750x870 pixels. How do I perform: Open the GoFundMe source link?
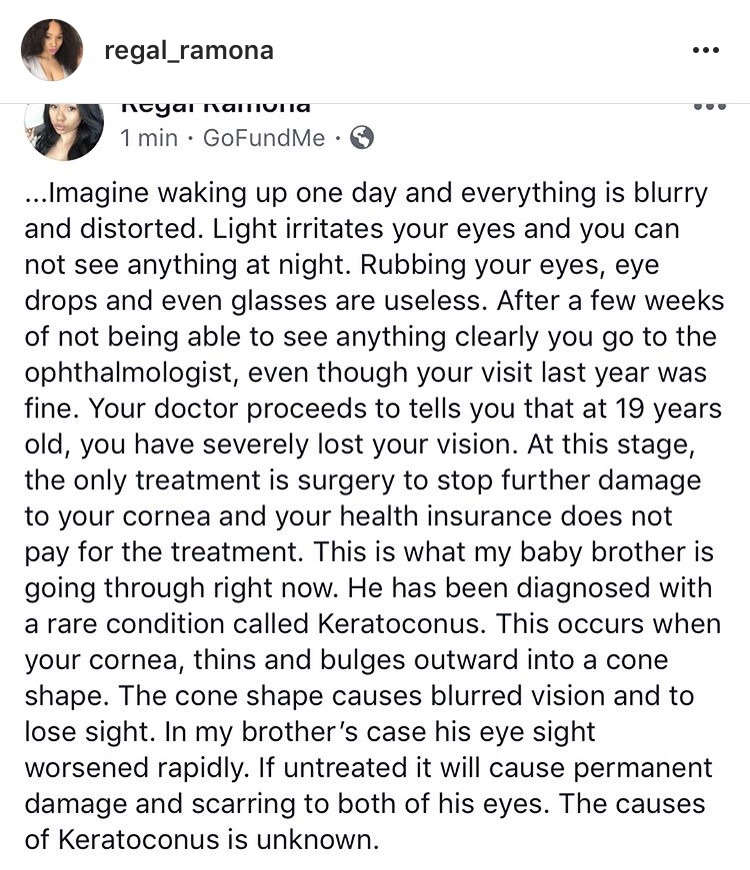click(264, 138)
